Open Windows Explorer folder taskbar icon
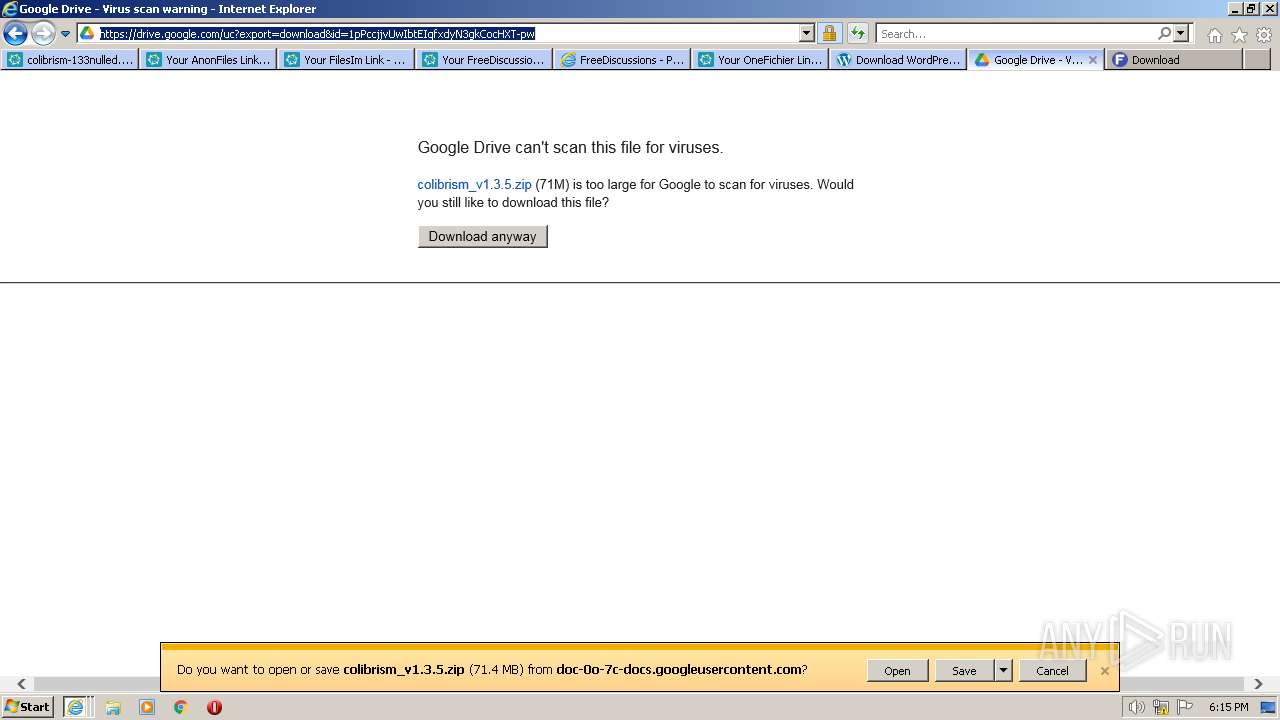 pos(113,707)
